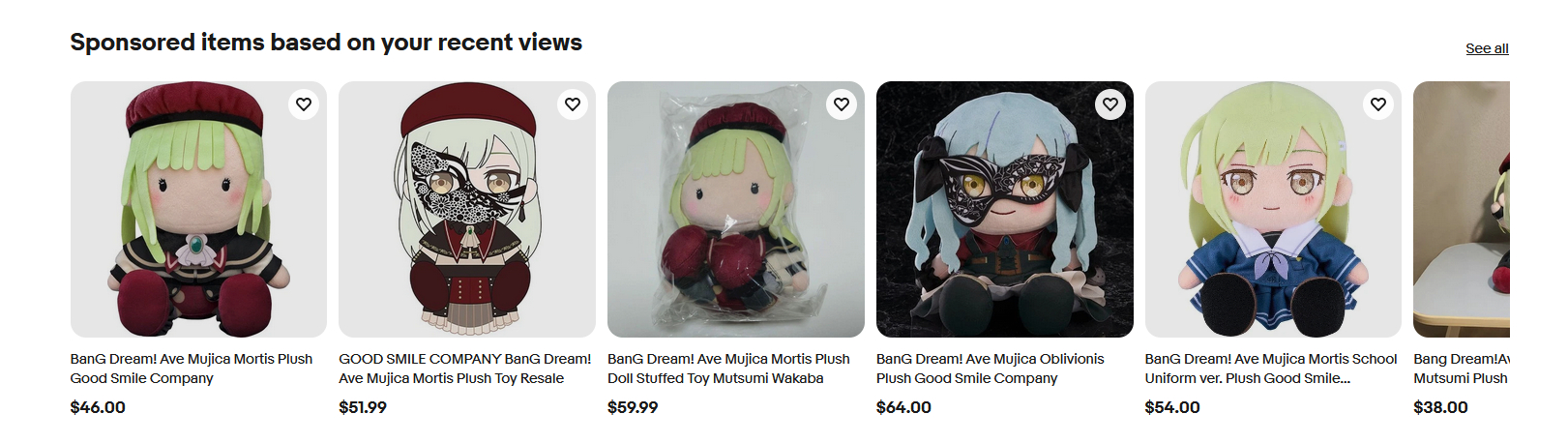Toggle watch heart on Oblivionis plush
1568x443 pixels.
pyautogui.click(x=1110, y=104)
